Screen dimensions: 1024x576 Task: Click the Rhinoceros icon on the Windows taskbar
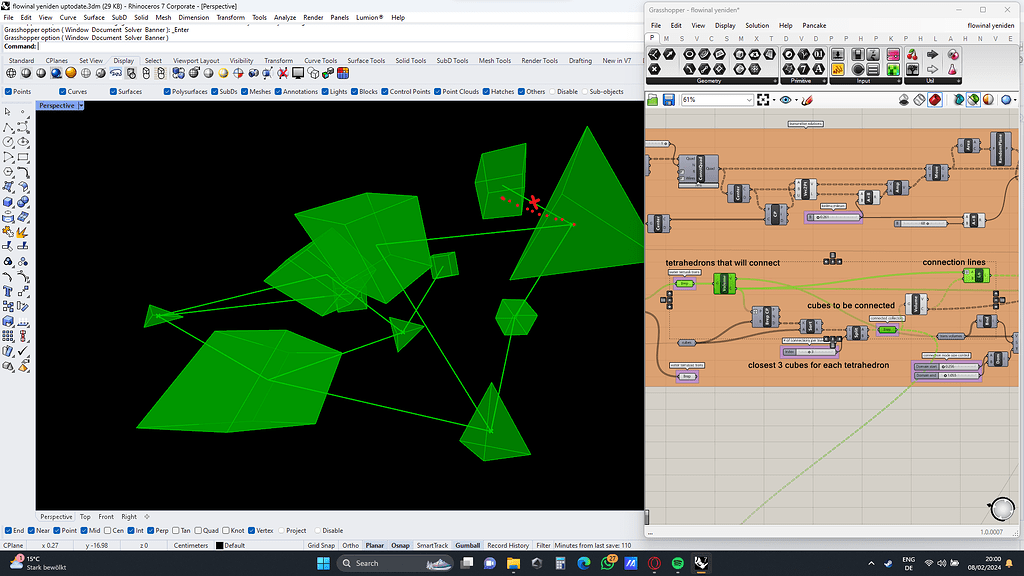pyautogui.click(x=698, y=565)
